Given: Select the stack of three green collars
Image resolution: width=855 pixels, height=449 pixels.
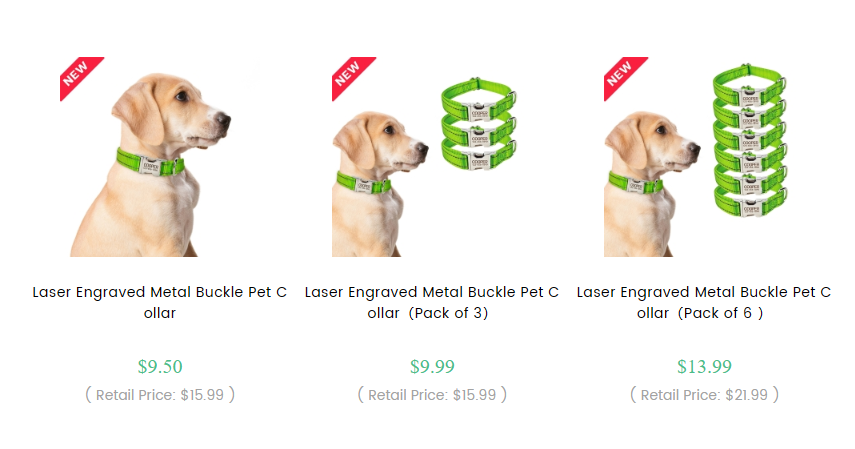Looking at the screenshot, I should pos(479,124).
